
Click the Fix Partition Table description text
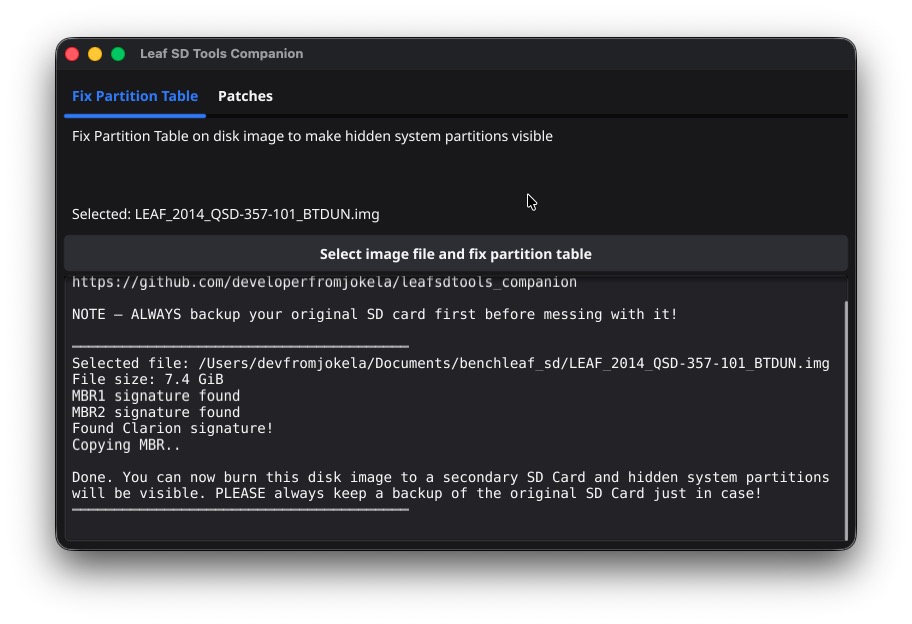tap(312, 136)
